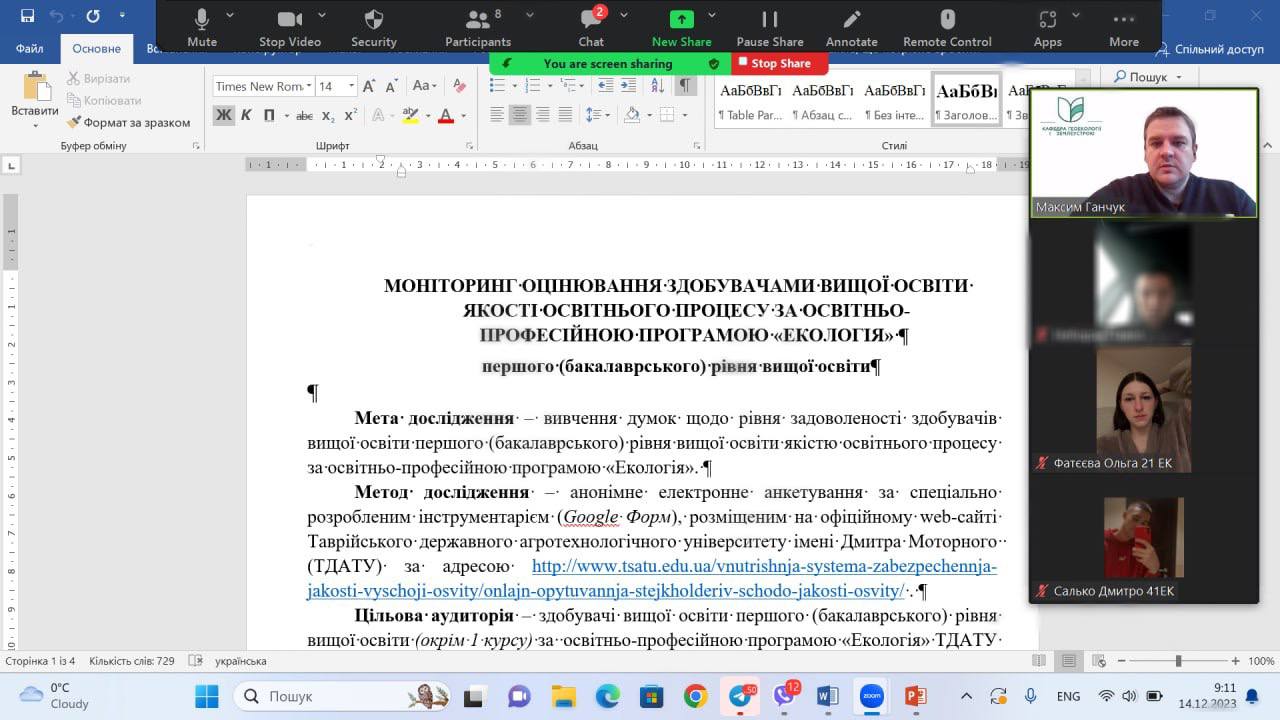
Task: Open the Zoom Chat panel
Action: point(591,20)
